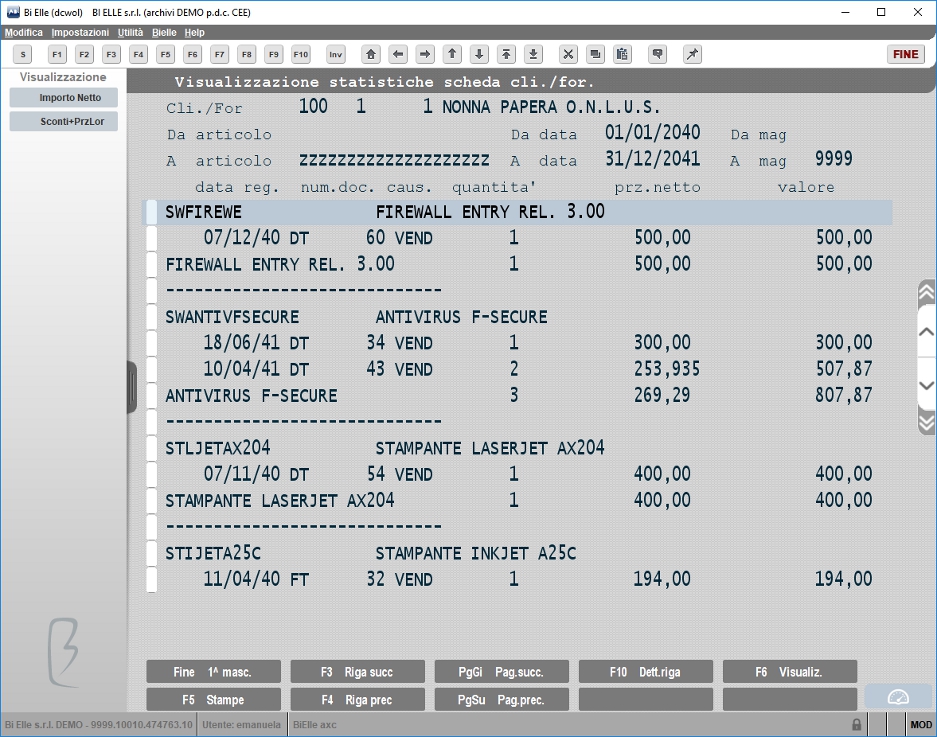Click the up-arrow-to-bar toolbar icon
937x737 pixels.
click(506, 54)
